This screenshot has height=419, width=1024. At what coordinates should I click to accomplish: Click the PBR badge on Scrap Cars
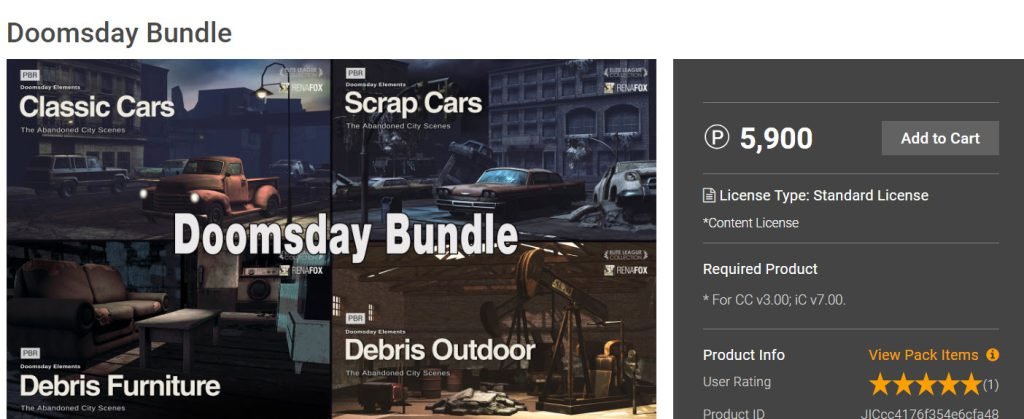(x=355, y=74)
